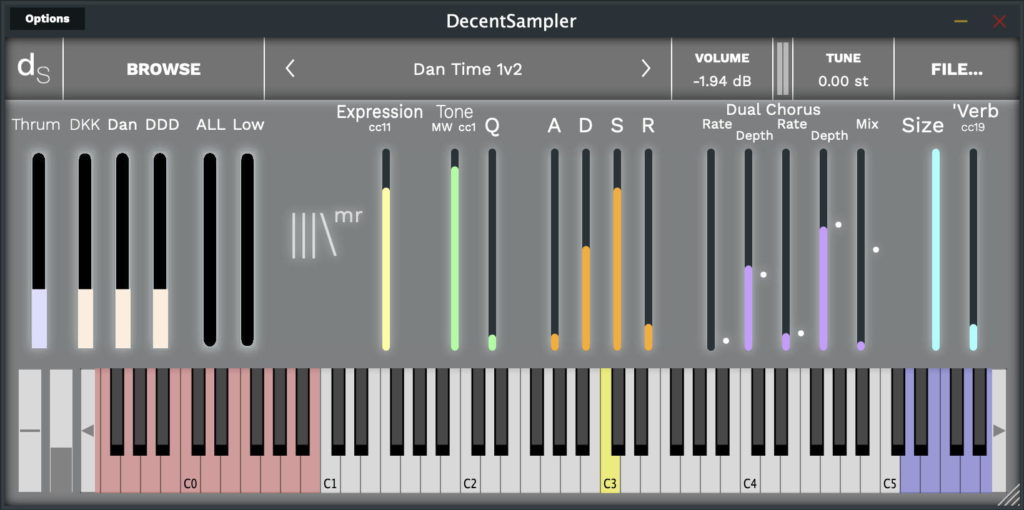Shift keyboard right with arrow
This screenshot has height=510, width=1024.
pos(999,430)
